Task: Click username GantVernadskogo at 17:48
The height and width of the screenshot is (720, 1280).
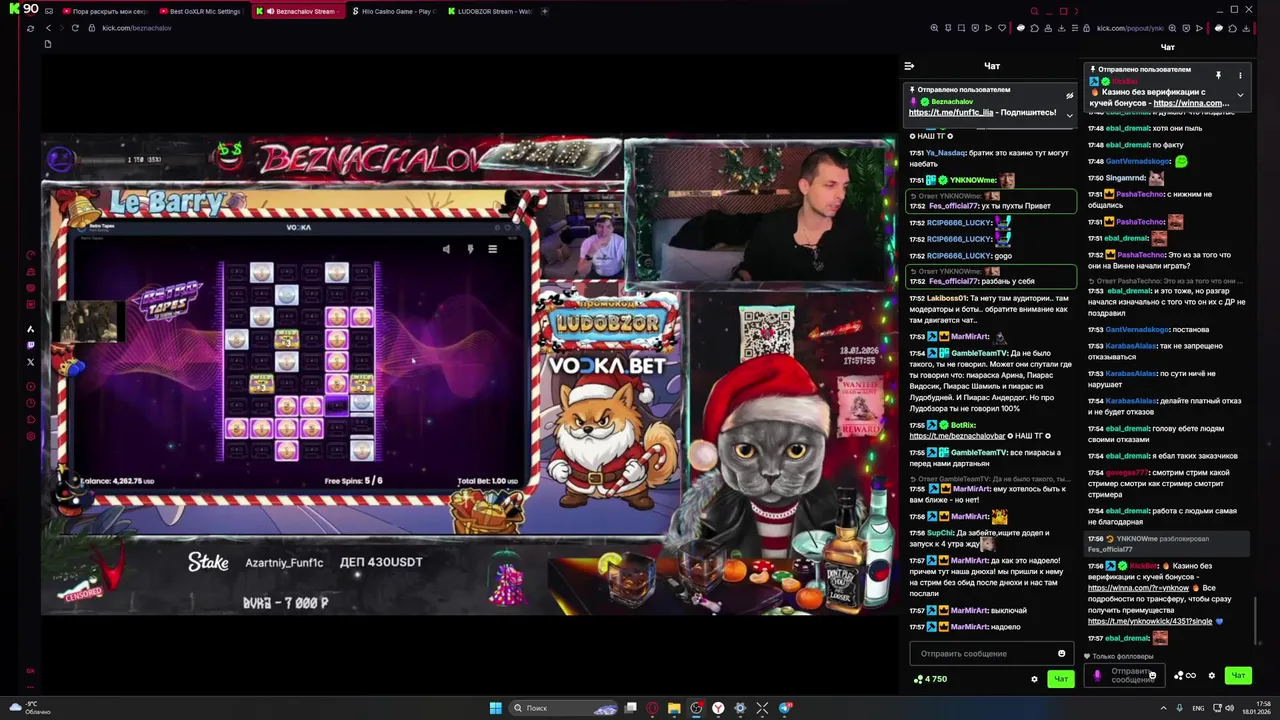Action: 1138,161
